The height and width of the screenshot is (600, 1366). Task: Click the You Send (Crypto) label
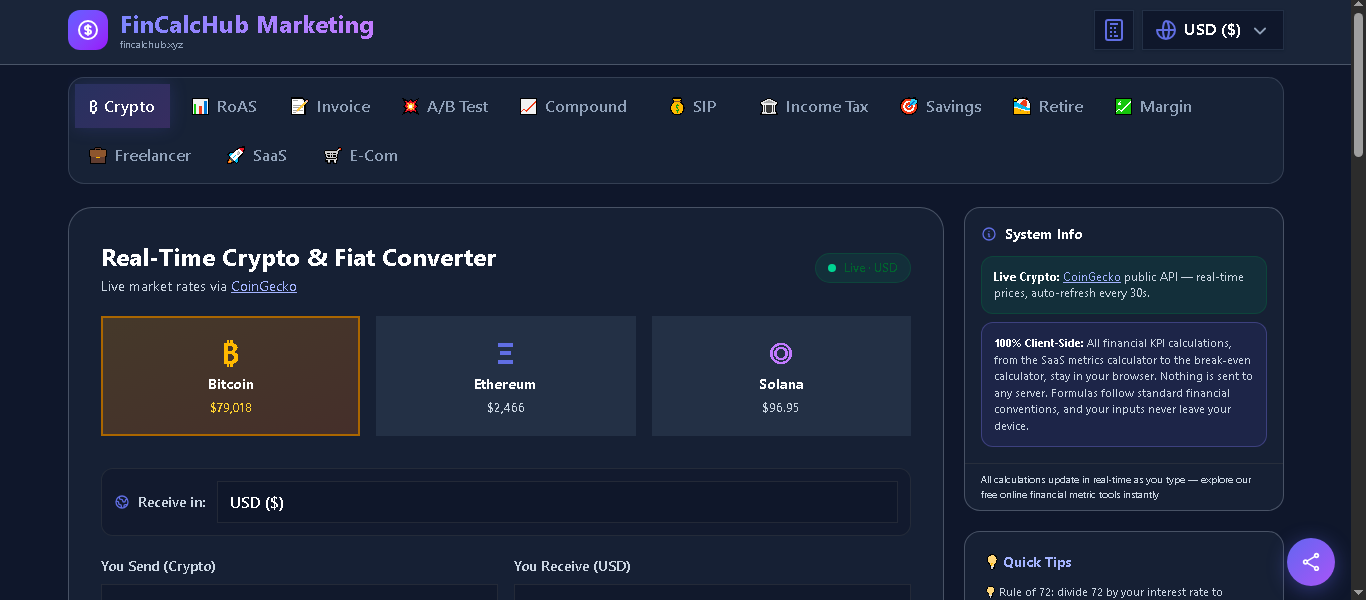click(158, 566)
